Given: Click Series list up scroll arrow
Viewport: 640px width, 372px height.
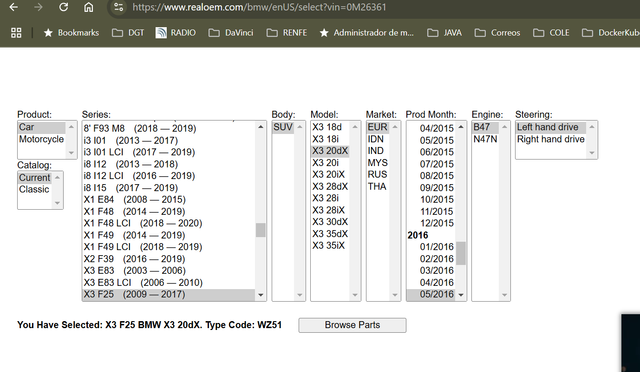Looking at the screenshot, I should click(260, 127).
